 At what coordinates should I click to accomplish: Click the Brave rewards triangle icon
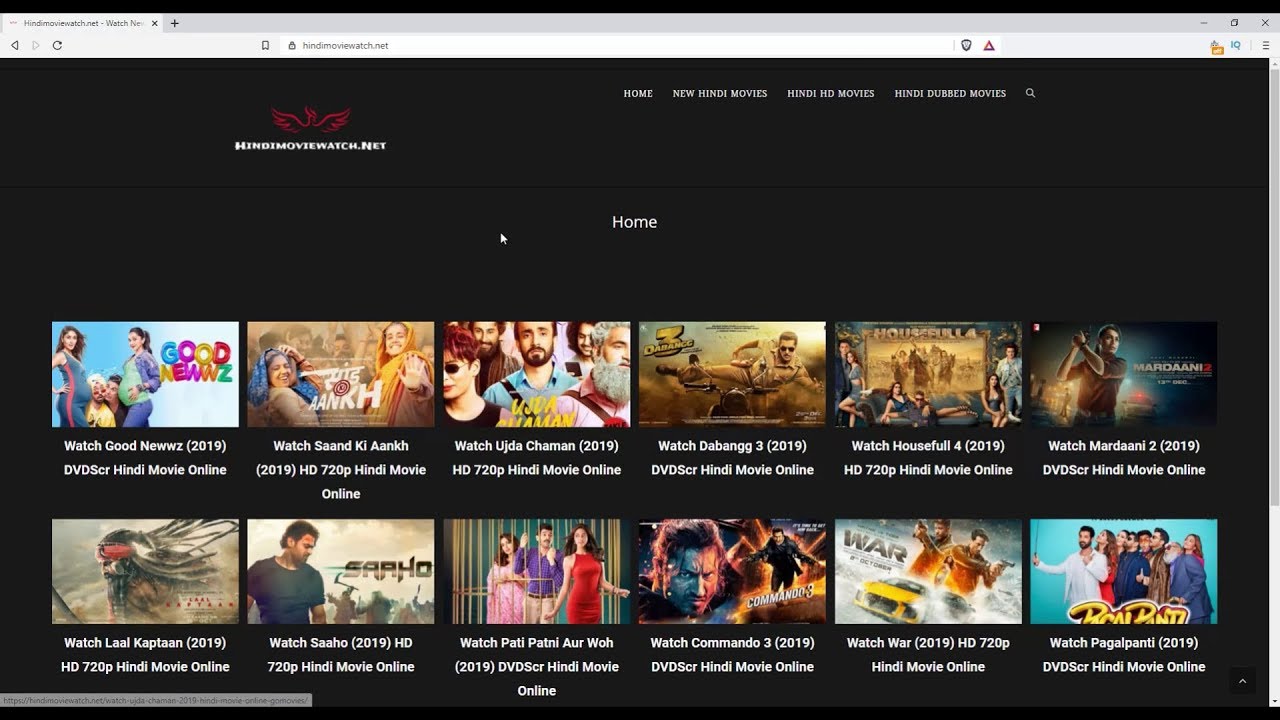click(989, 45)
